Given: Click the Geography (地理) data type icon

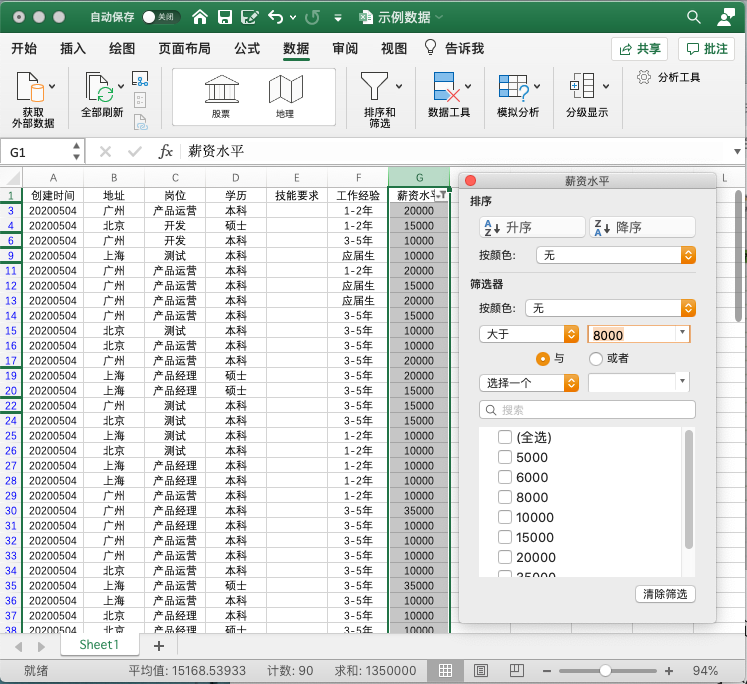Looking at the screenshot, I should [285, 90].
